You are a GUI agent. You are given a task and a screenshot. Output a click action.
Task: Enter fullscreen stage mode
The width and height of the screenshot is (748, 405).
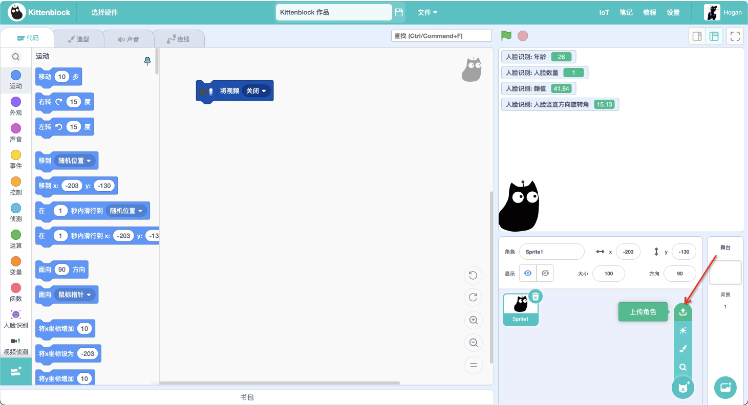tap(734, 36)
